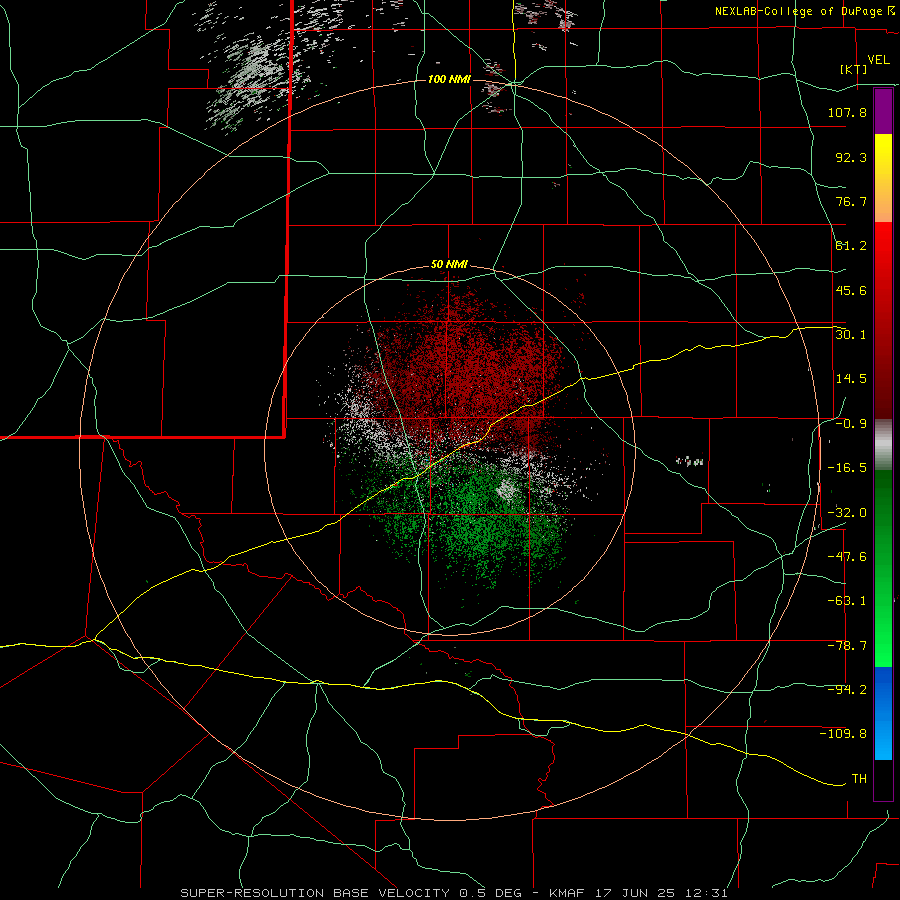Click the NEXLAB-College of DuPage label
This screenshot has height=900, width=900.
coord(804,11)
